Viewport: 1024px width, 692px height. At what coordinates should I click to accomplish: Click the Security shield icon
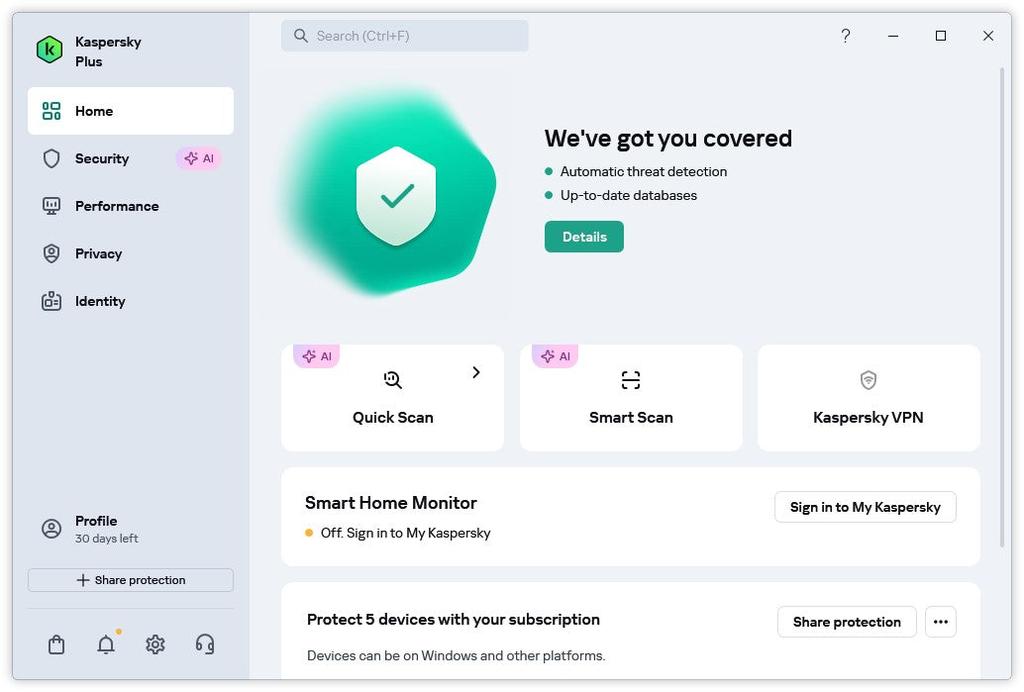pos(51,159)
